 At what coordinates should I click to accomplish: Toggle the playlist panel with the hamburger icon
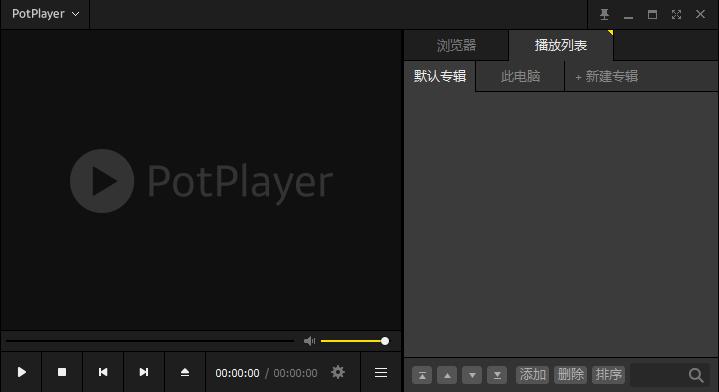(x=381, y=372)
